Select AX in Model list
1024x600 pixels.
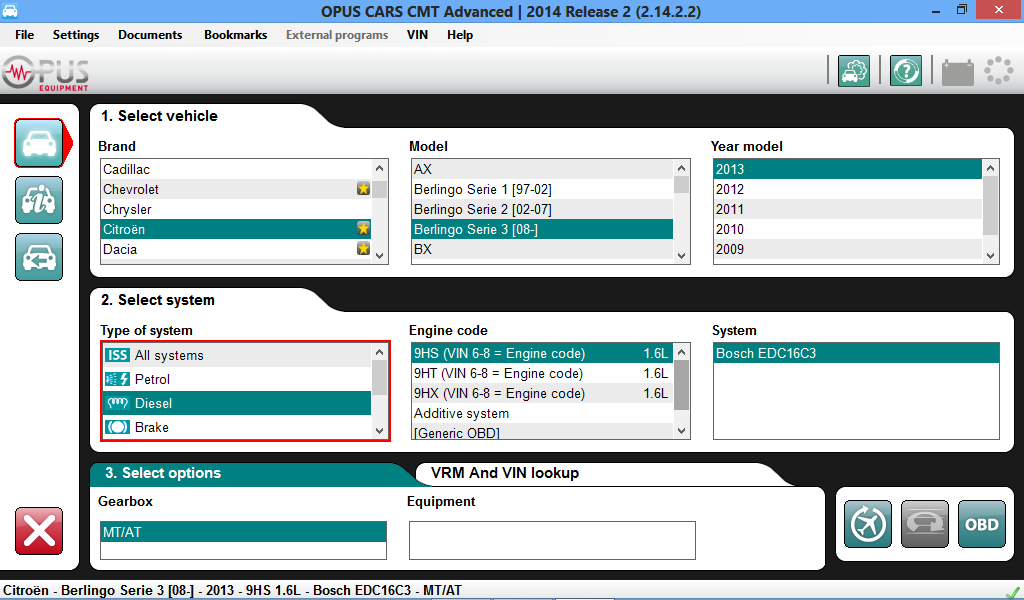point(542,169)
